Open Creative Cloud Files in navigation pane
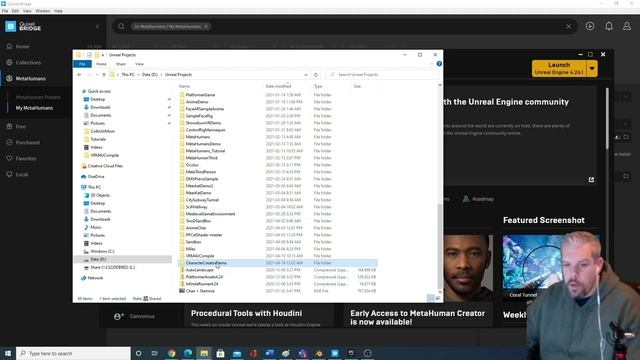The height and width of the screenshot is (360, 640). (x=105, y=166)
